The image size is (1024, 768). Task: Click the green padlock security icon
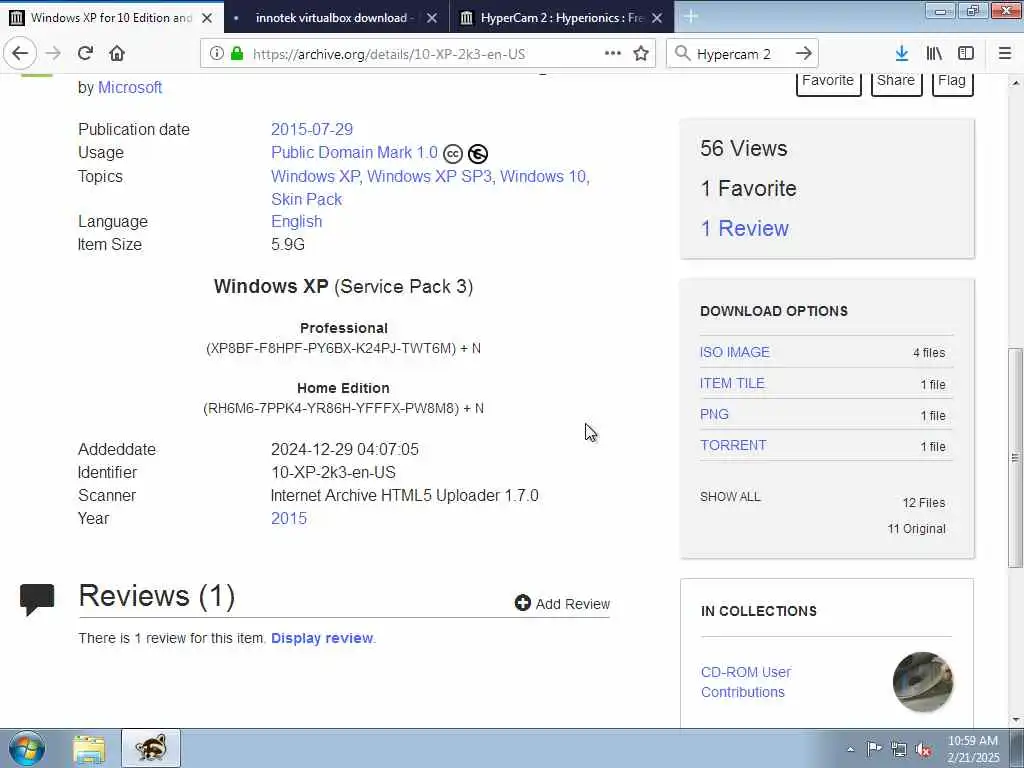[x=237, y=54]
